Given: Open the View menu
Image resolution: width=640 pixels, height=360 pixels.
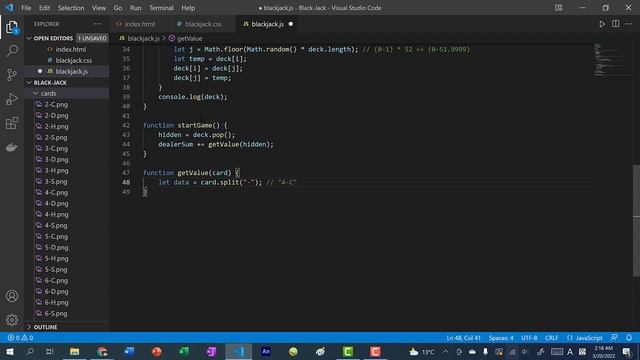Looking at the screenshot, I should 98,8.
